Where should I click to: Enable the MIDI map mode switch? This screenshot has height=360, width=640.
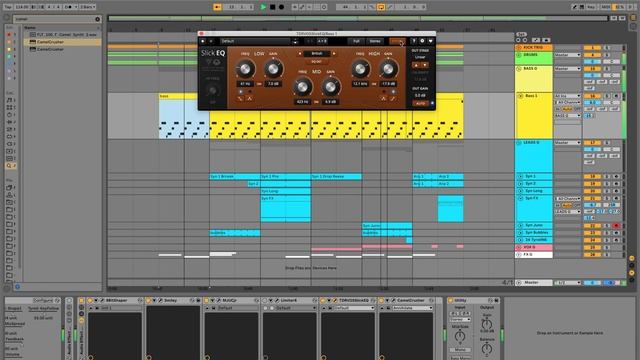click(x=606, y=7)
